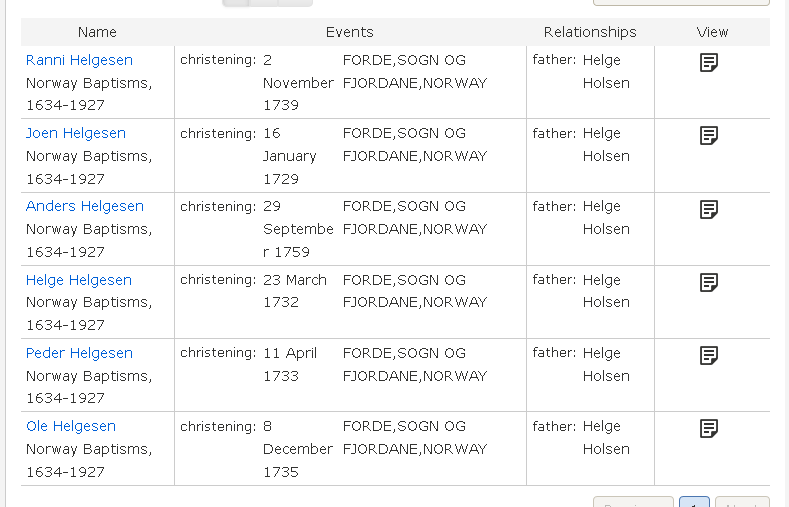Click the Joen Helgesen name link
The image size is (789, 507).
click(76, 133)
